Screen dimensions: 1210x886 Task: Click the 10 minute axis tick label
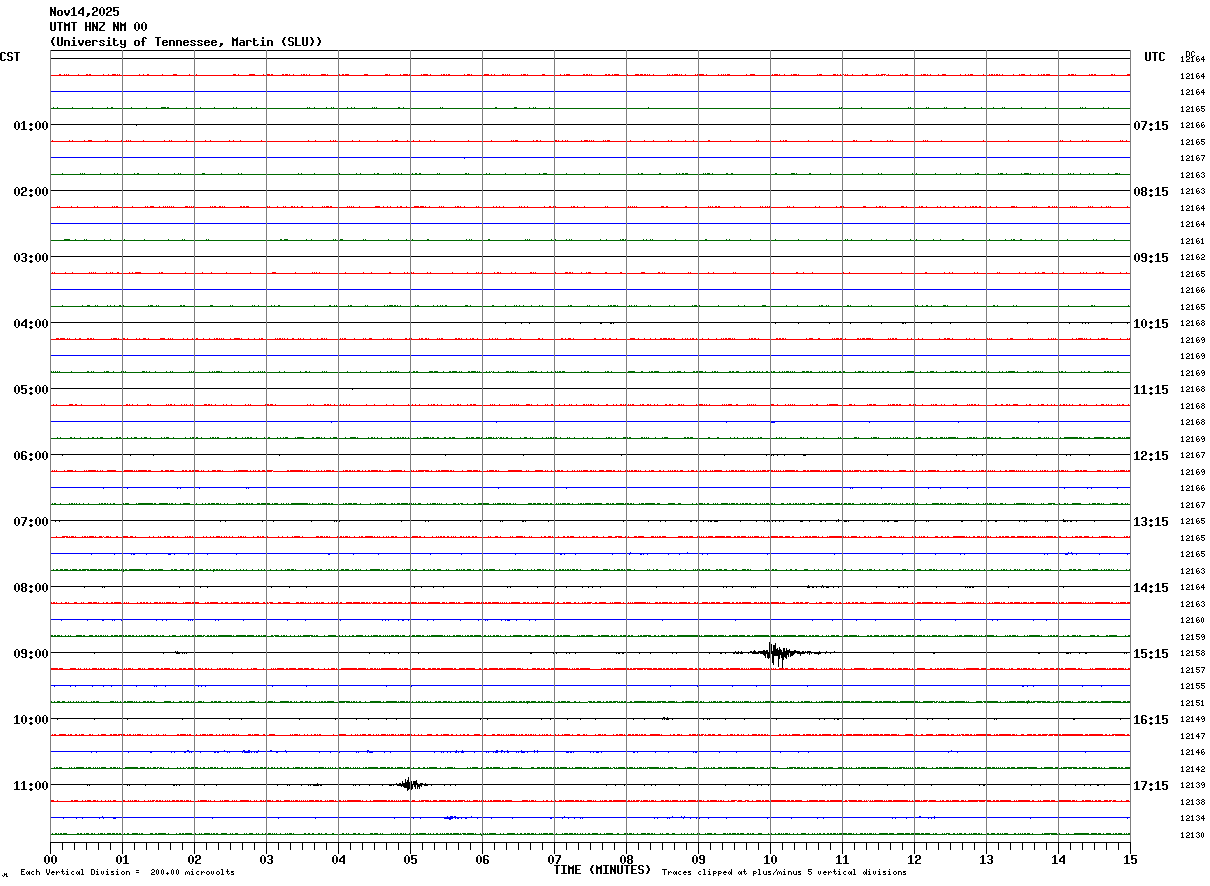pos(771,859)
